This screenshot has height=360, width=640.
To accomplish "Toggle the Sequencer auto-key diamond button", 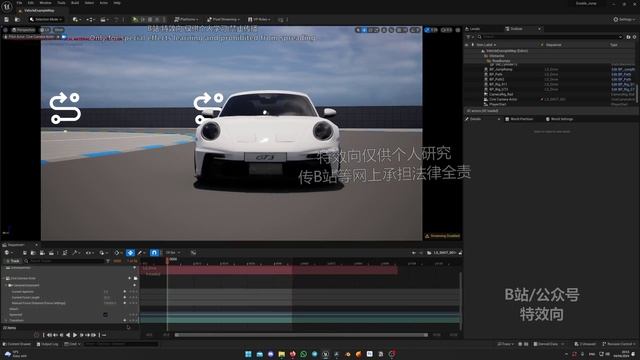I will (130, 253).
